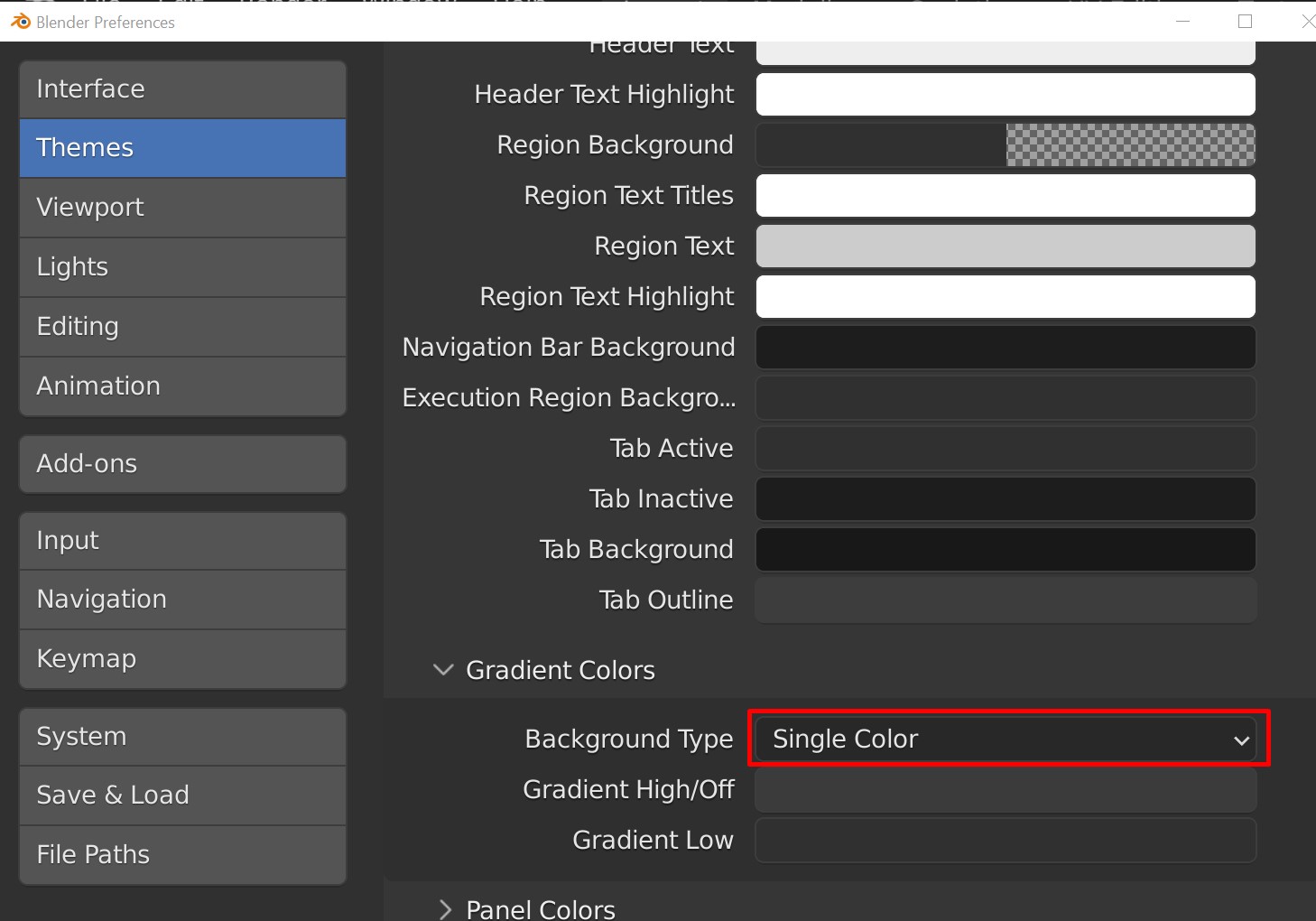Viewport: 1316px width, 921px height.
Task: Switch to Navigation preferences
Action: pos(182,600)
